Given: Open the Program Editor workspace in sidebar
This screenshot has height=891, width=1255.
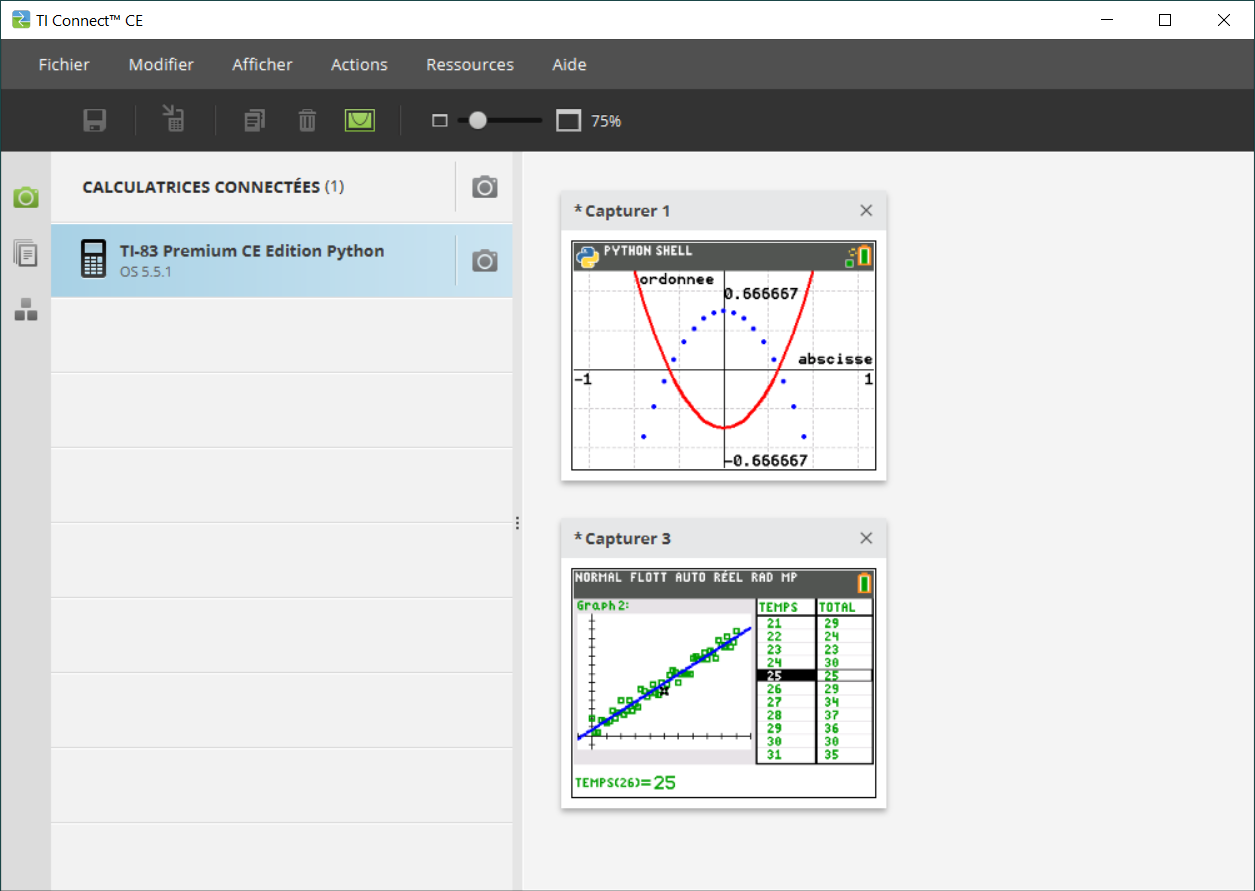Looking at the screenshot, I should pyautogui.click(x=26, y=311).
